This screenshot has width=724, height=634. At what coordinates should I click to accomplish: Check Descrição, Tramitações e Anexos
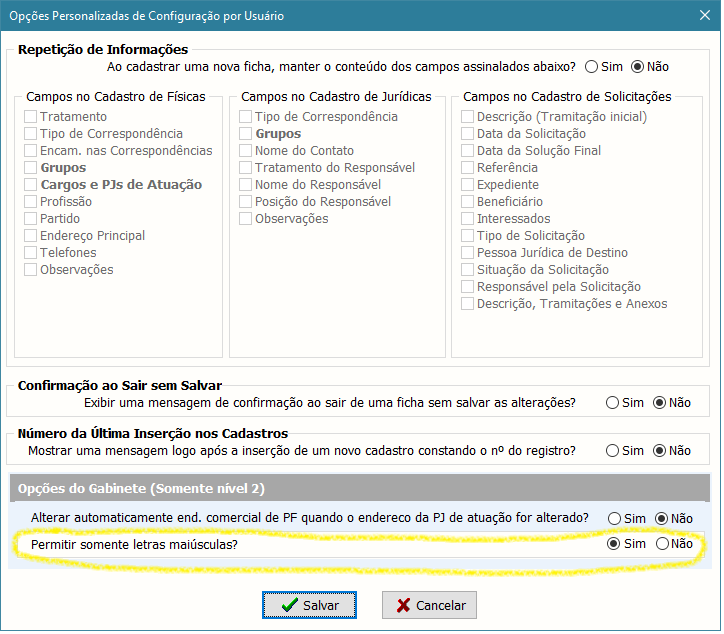(468, 304)
